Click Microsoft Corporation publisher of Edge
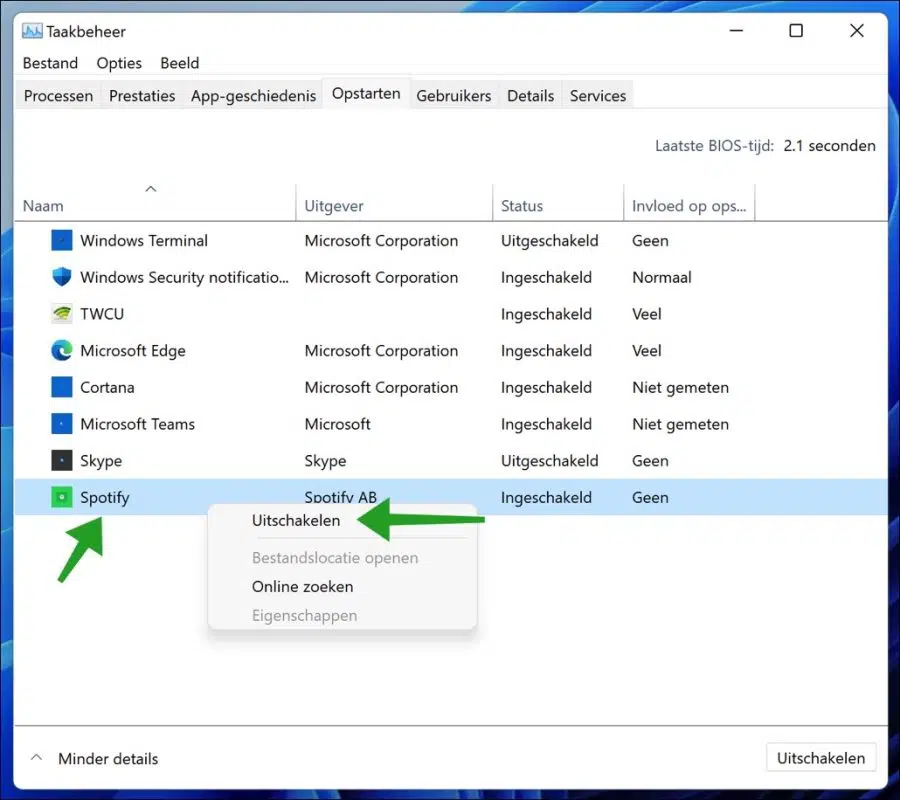The width and height of the screenshot is (900, 800). pyautogui.click(x=381, y=351)
